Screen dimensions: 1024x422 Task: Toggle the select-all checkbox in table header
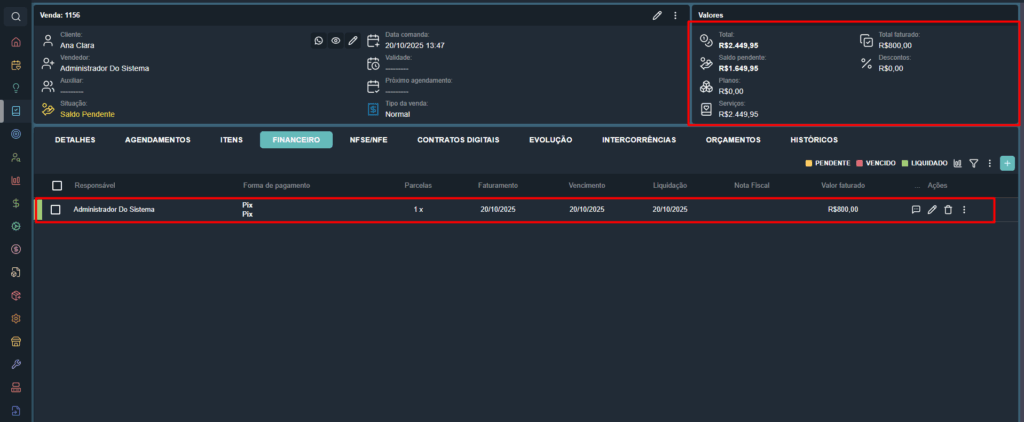[57, 186]
